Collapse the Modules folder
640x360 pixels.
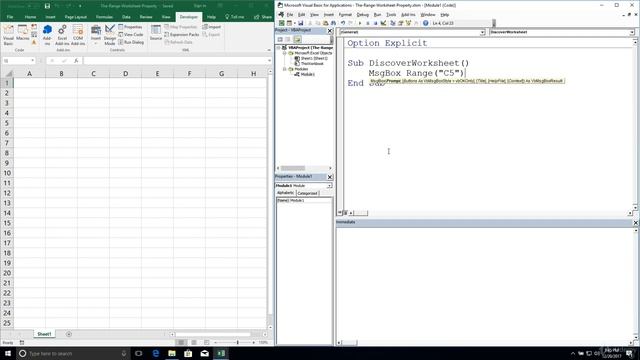pyautogui.click(x=285, y=69)
